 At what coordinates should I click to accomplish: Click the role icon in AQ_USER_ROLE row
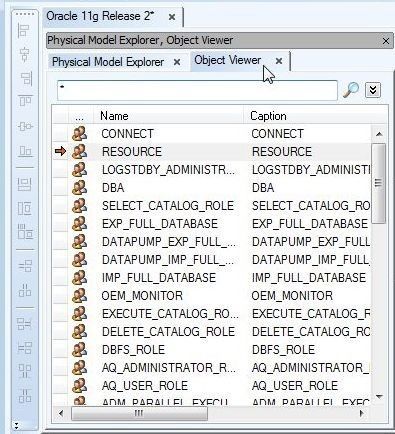pyautogui.click(x=79, y=386)
